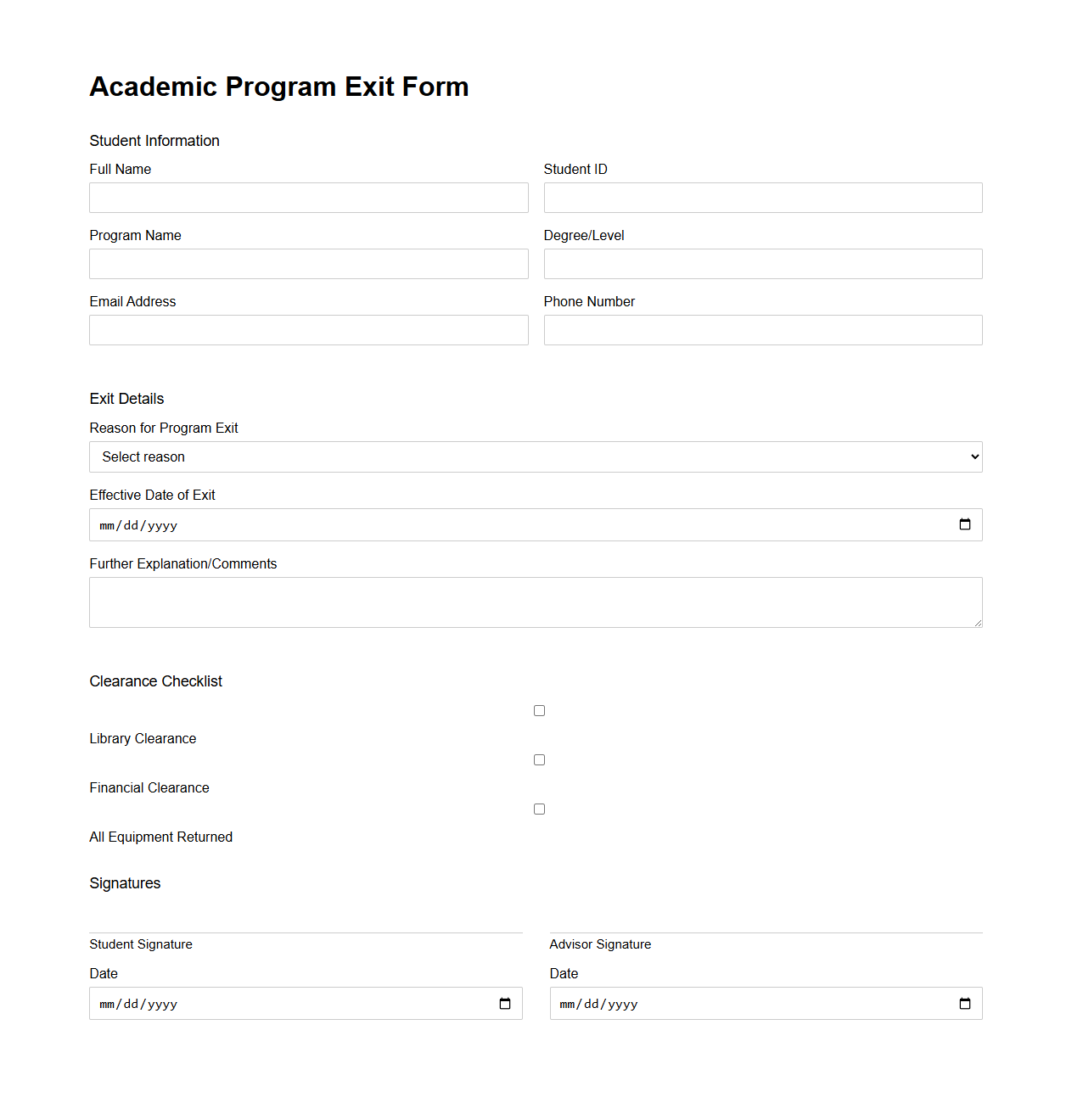Image resolution: width=1072 pixels, height=1120 pixels.
Task: Open the Reason for Program Exit dropdown
Action: (x=536, y=456)
